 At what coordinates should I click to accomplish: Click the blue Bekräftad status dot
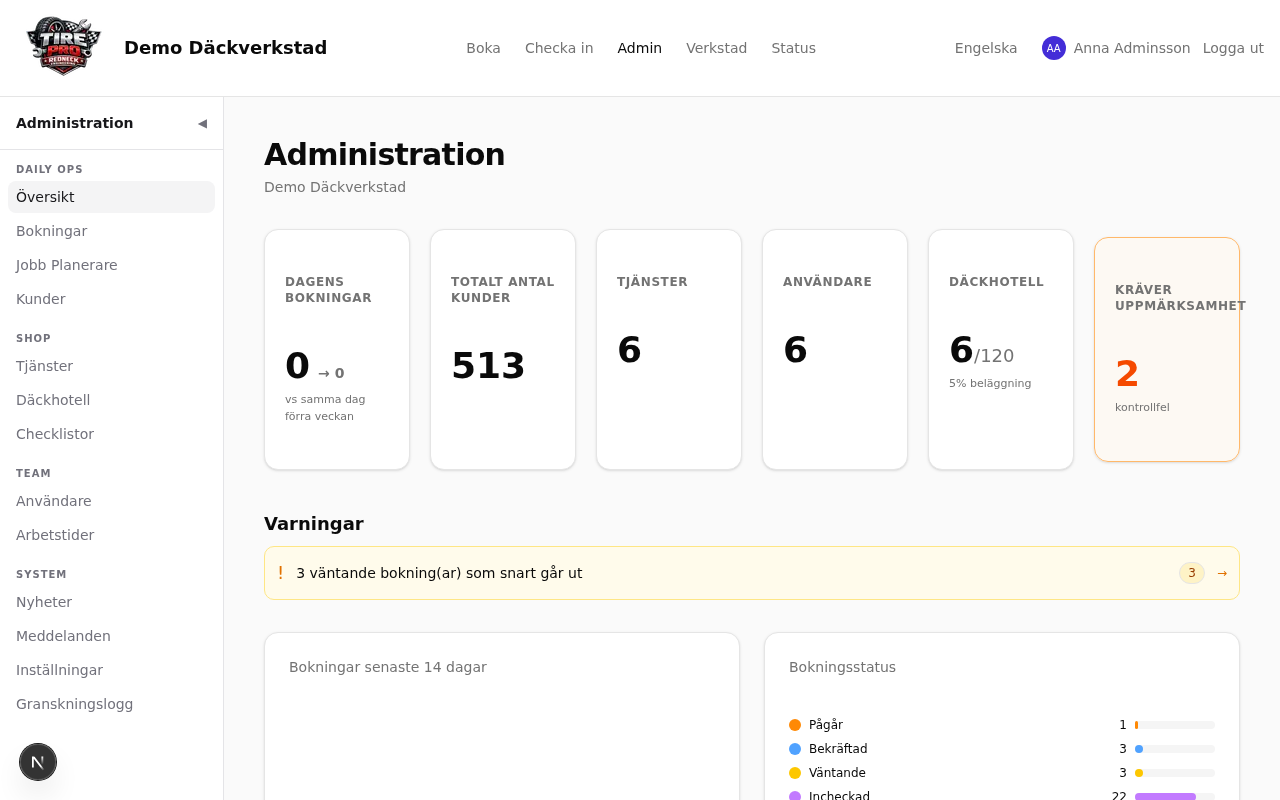pos(794,748)
